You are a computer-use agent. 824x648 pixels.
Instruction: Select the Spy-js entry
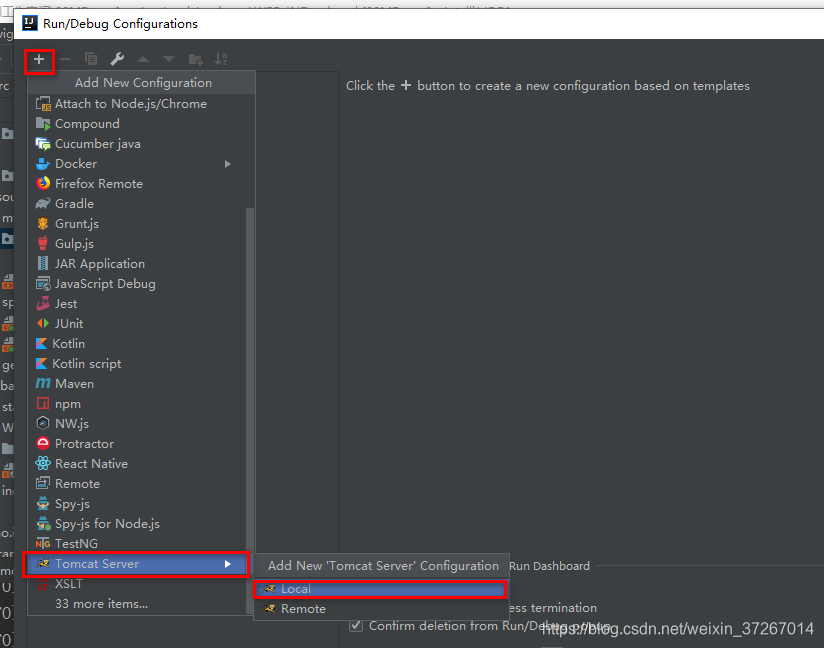137,503
